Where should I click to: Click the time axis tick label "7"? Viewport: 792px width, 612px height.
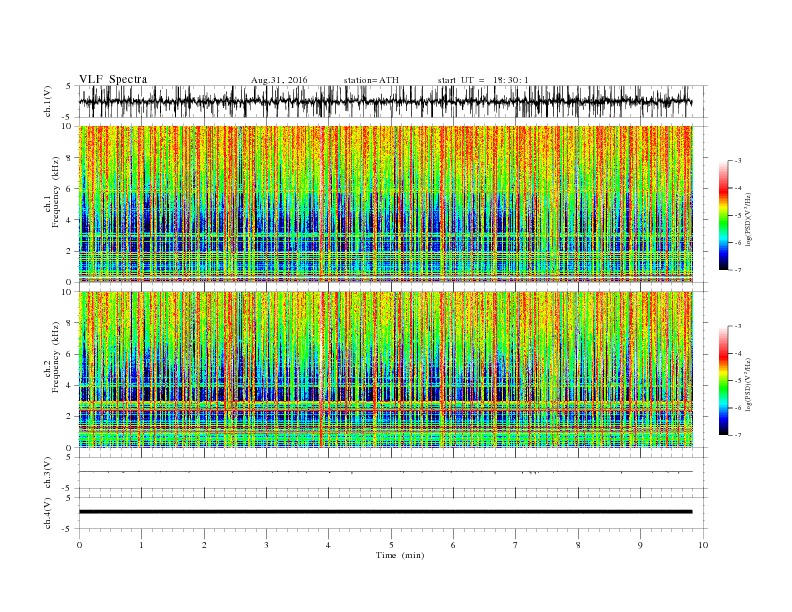pyautogui.click(x=516, y=545)
